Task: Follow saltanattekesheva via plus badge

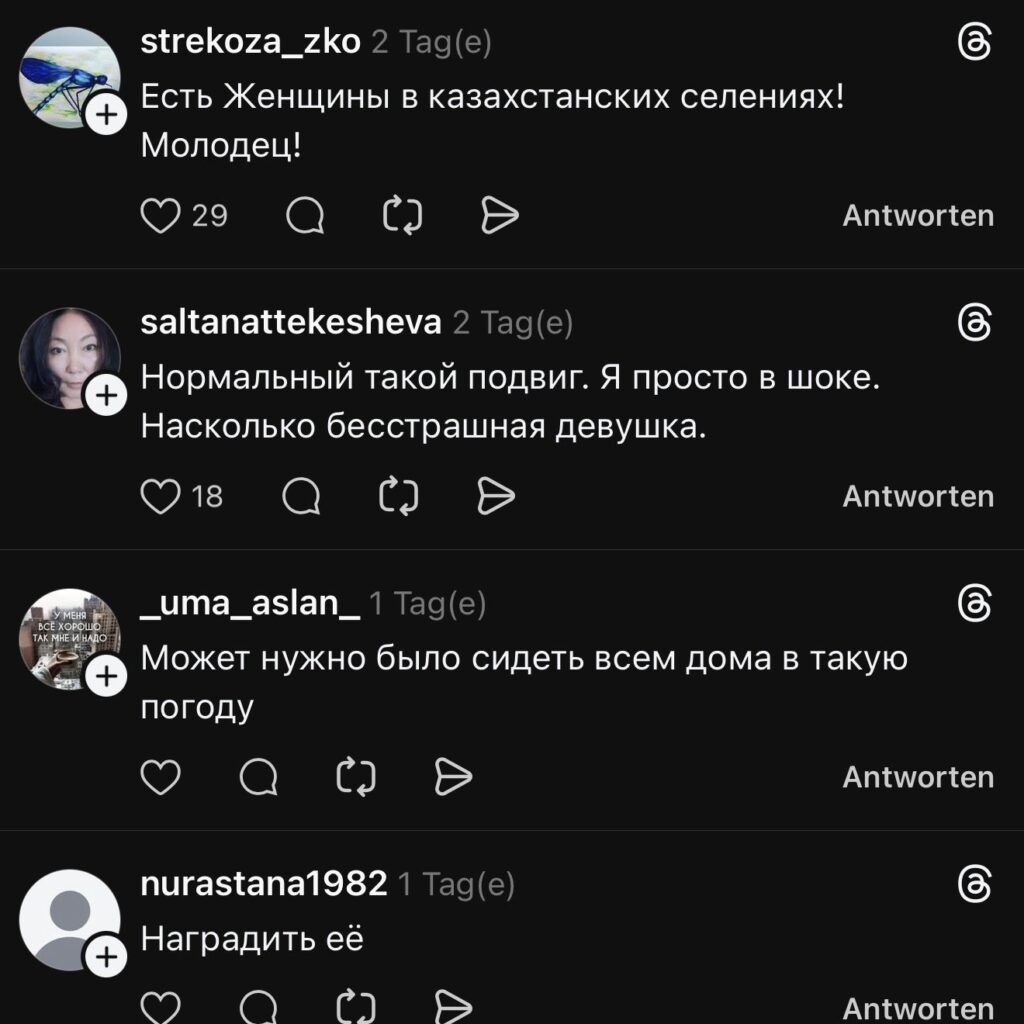Action: coord(106,396)
